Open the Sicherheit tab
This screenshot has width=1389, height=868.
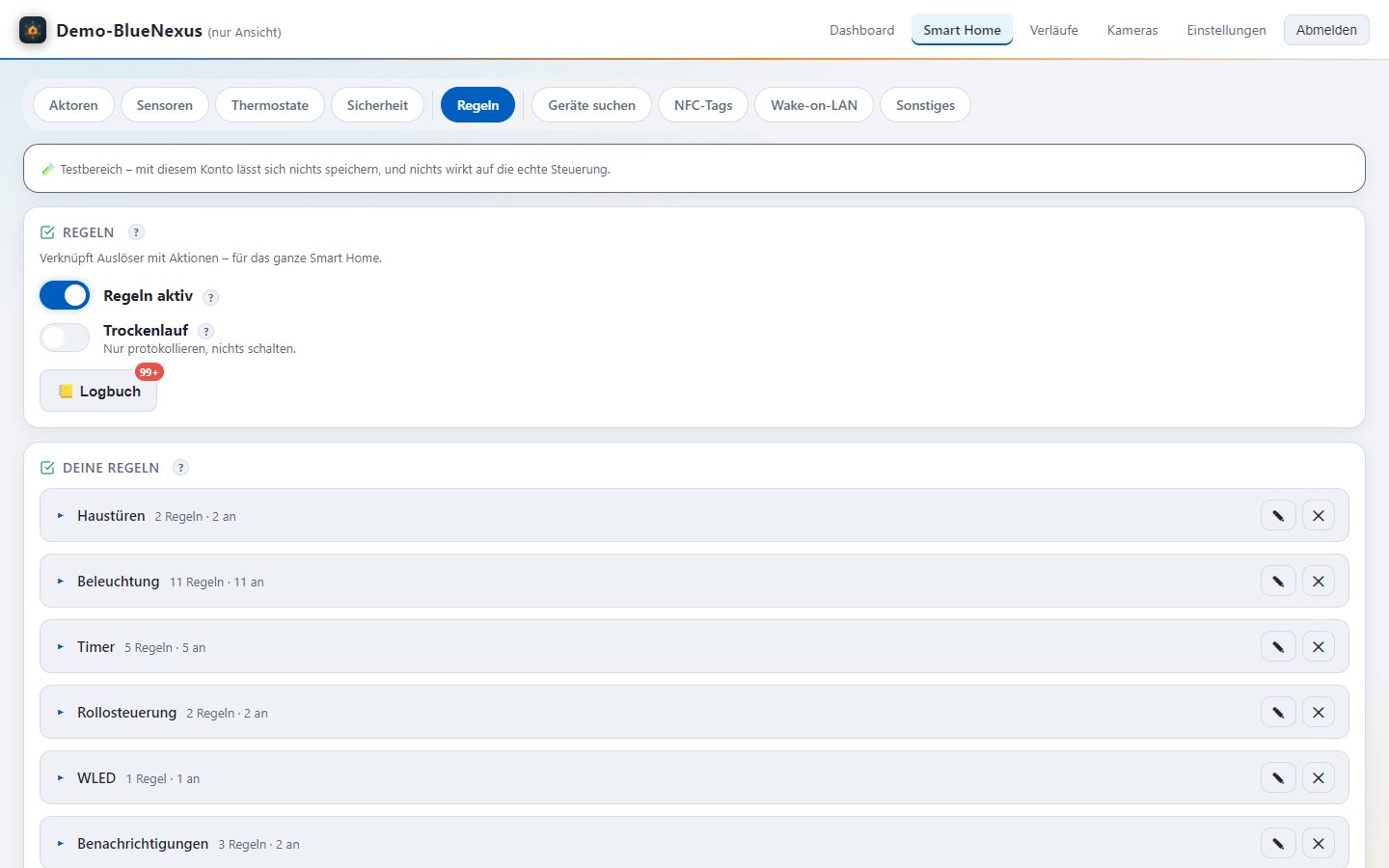point(377,105)
